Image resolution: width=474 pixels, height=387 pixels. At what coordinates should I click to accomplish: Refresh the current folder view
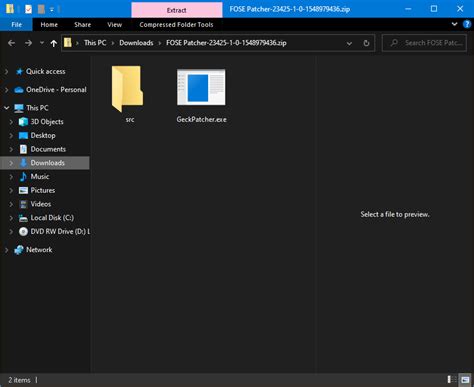(x=366, y=43)
